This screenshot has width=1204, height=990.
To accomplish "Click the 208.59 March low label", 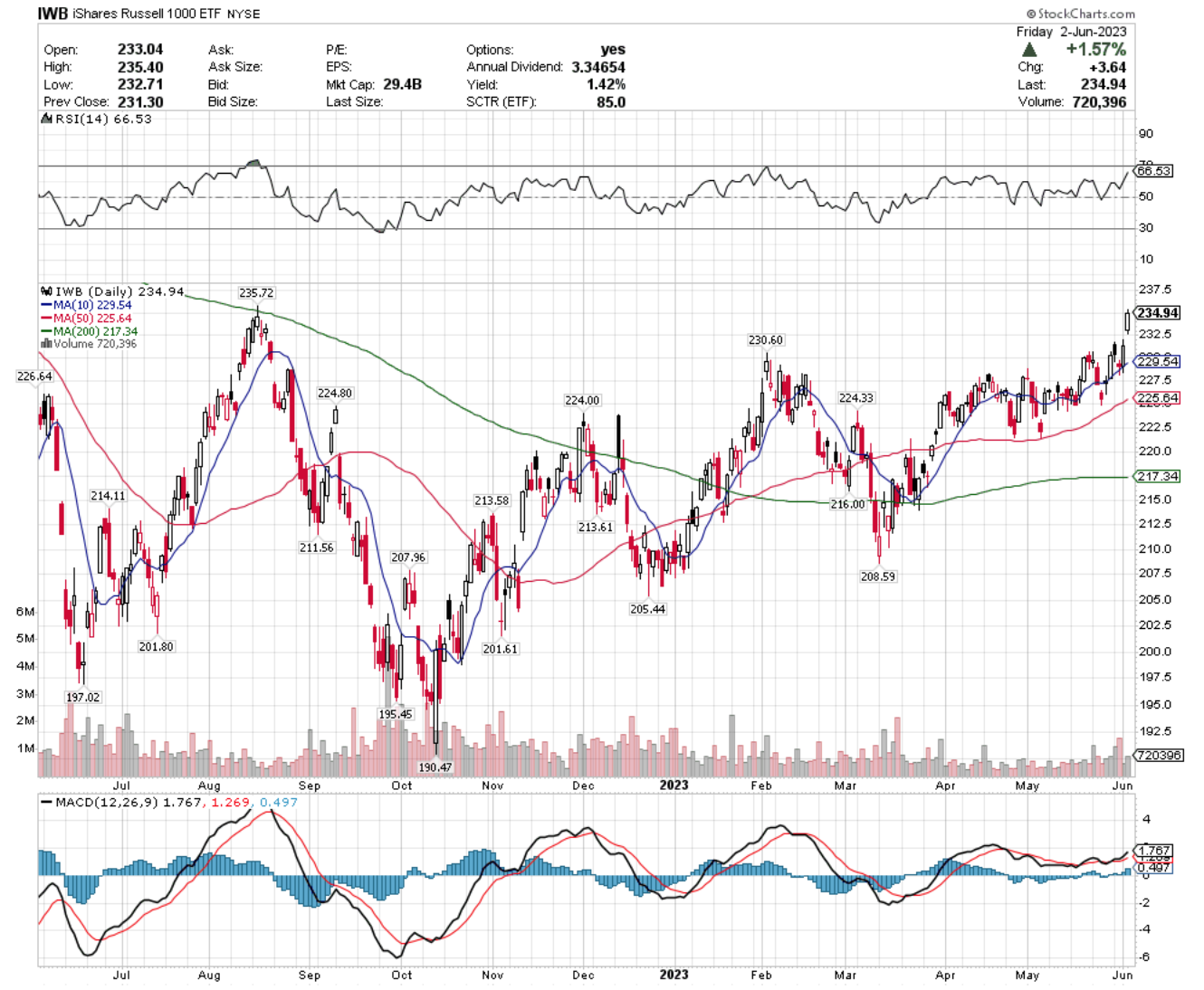I will pyautogui.click(x=878, y=576).
